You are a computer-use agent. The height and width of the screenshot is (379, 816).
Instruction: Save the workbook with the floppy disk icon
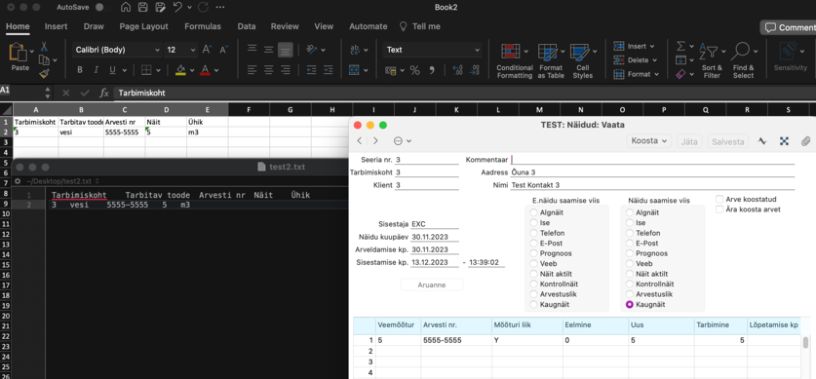point(143,7)
